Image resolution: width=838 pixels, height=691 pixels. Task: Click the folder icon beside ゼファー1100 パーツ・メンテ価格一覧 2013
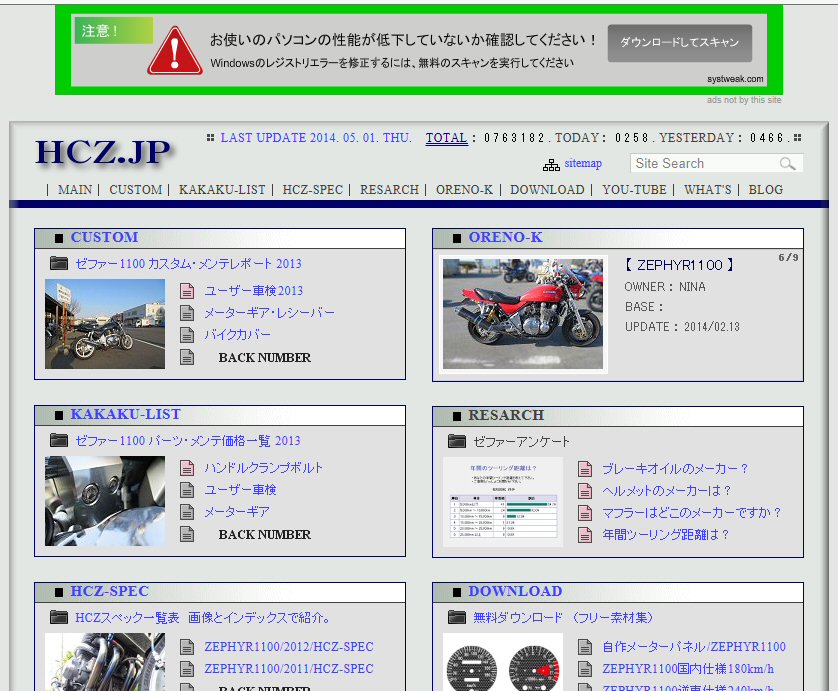coord(59,440)
